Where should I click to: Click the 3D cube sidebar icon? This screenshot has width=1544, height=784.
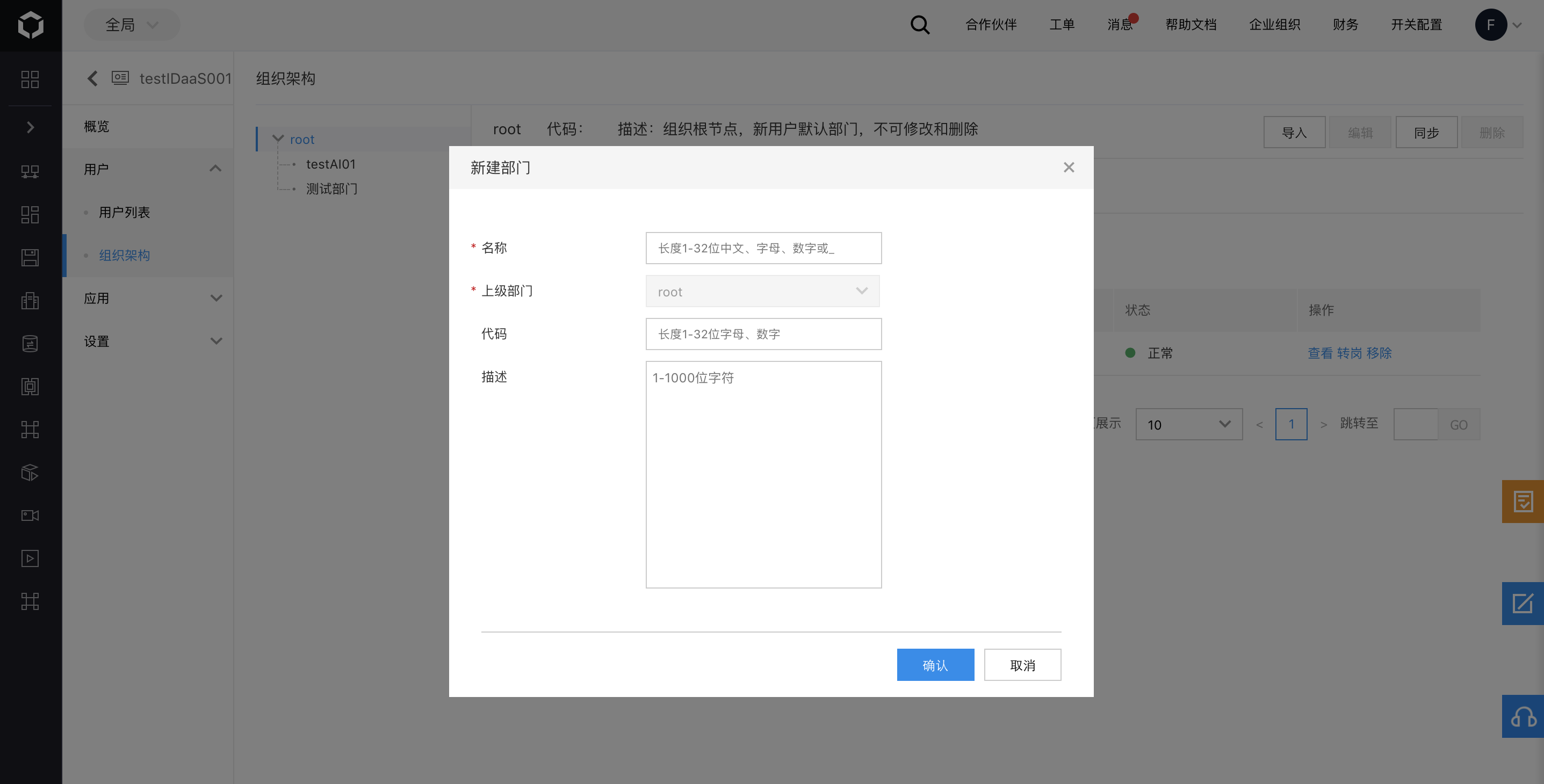(30, 473)
